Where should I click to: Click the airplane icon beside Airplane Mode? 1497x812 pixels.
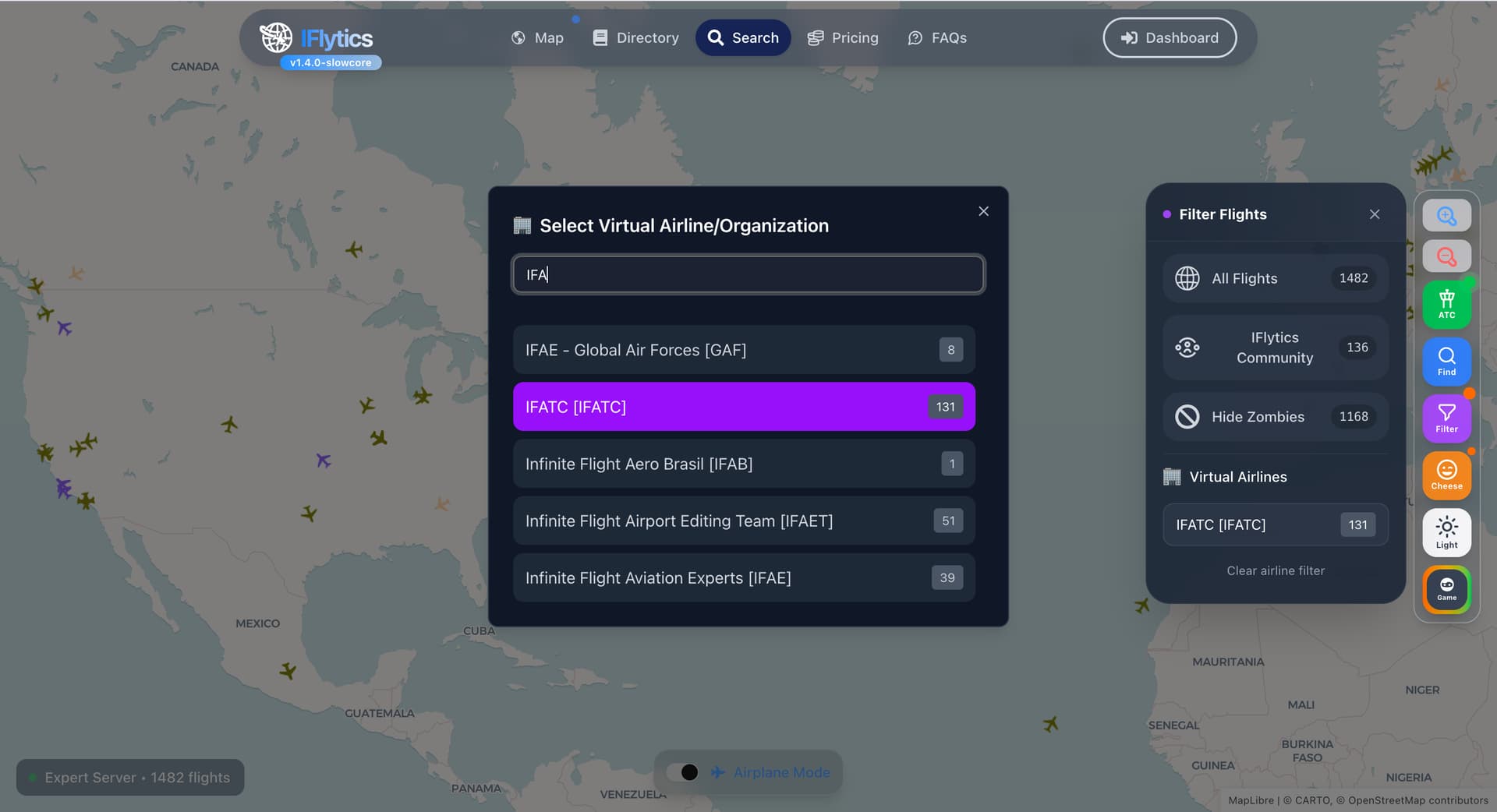[x=718, y=772]
